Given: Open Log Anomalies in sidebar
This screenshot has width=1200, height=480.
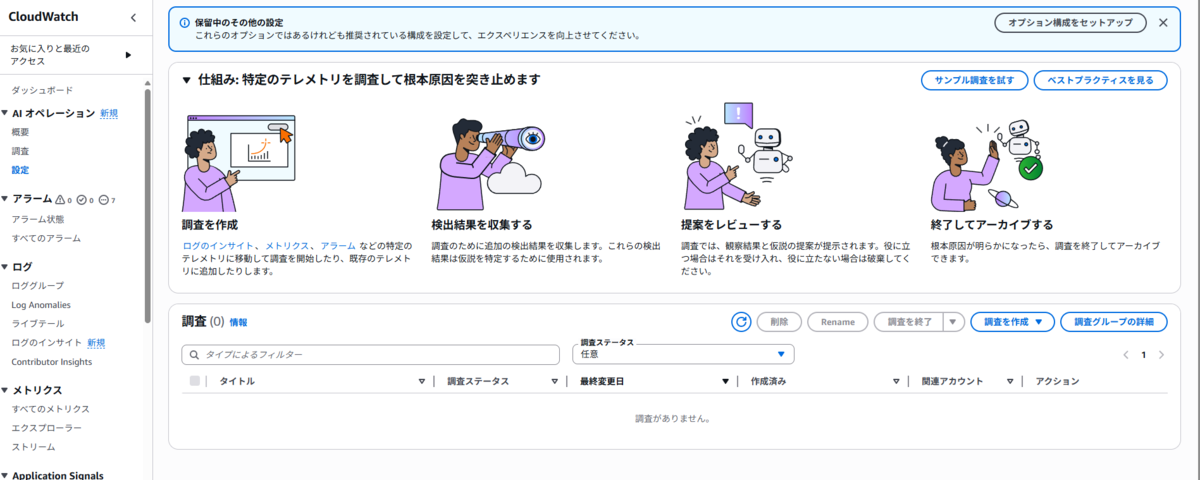Looking at the screenshot, I should coord(41,305).
